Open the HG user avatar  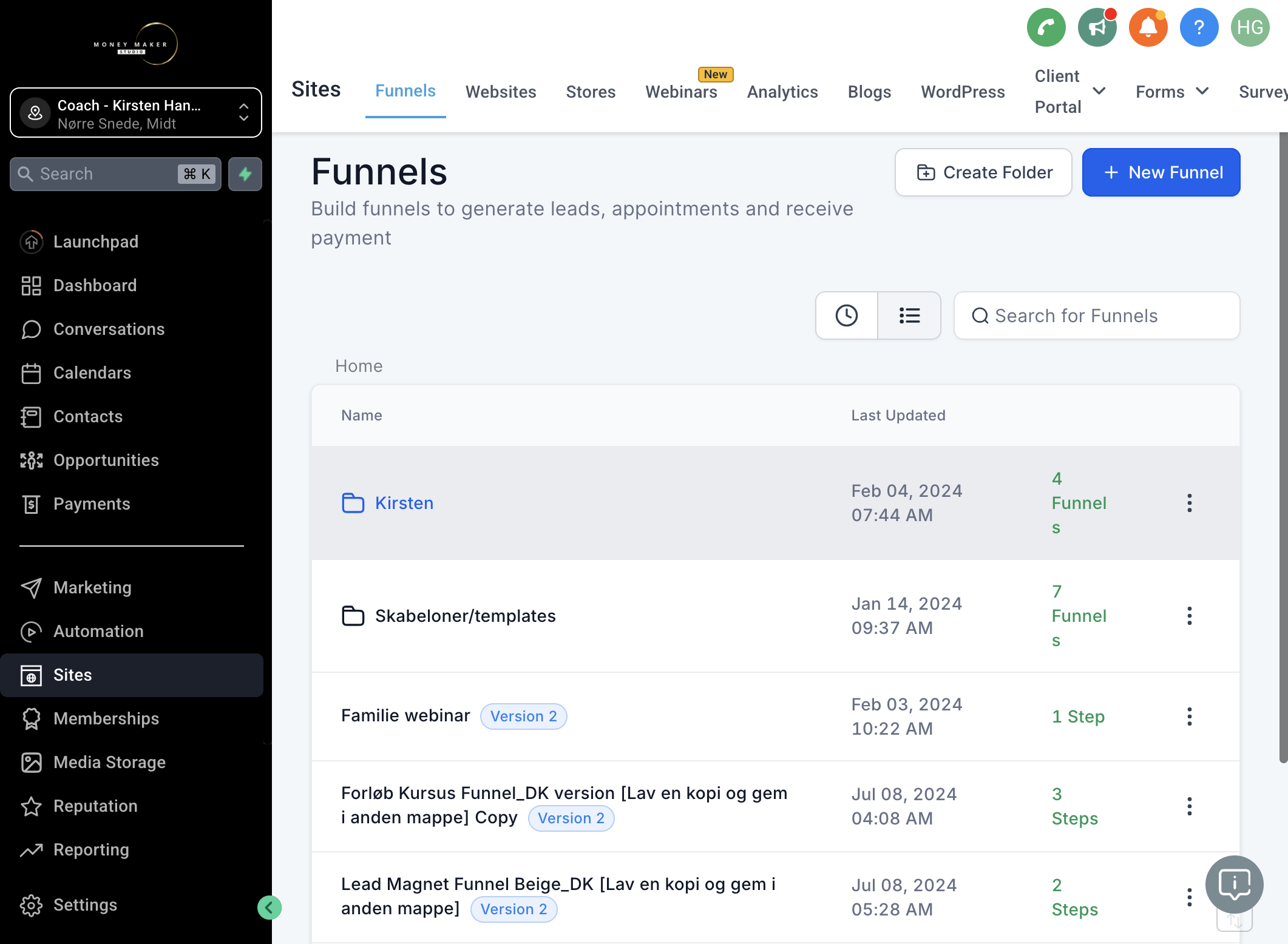1250,27
